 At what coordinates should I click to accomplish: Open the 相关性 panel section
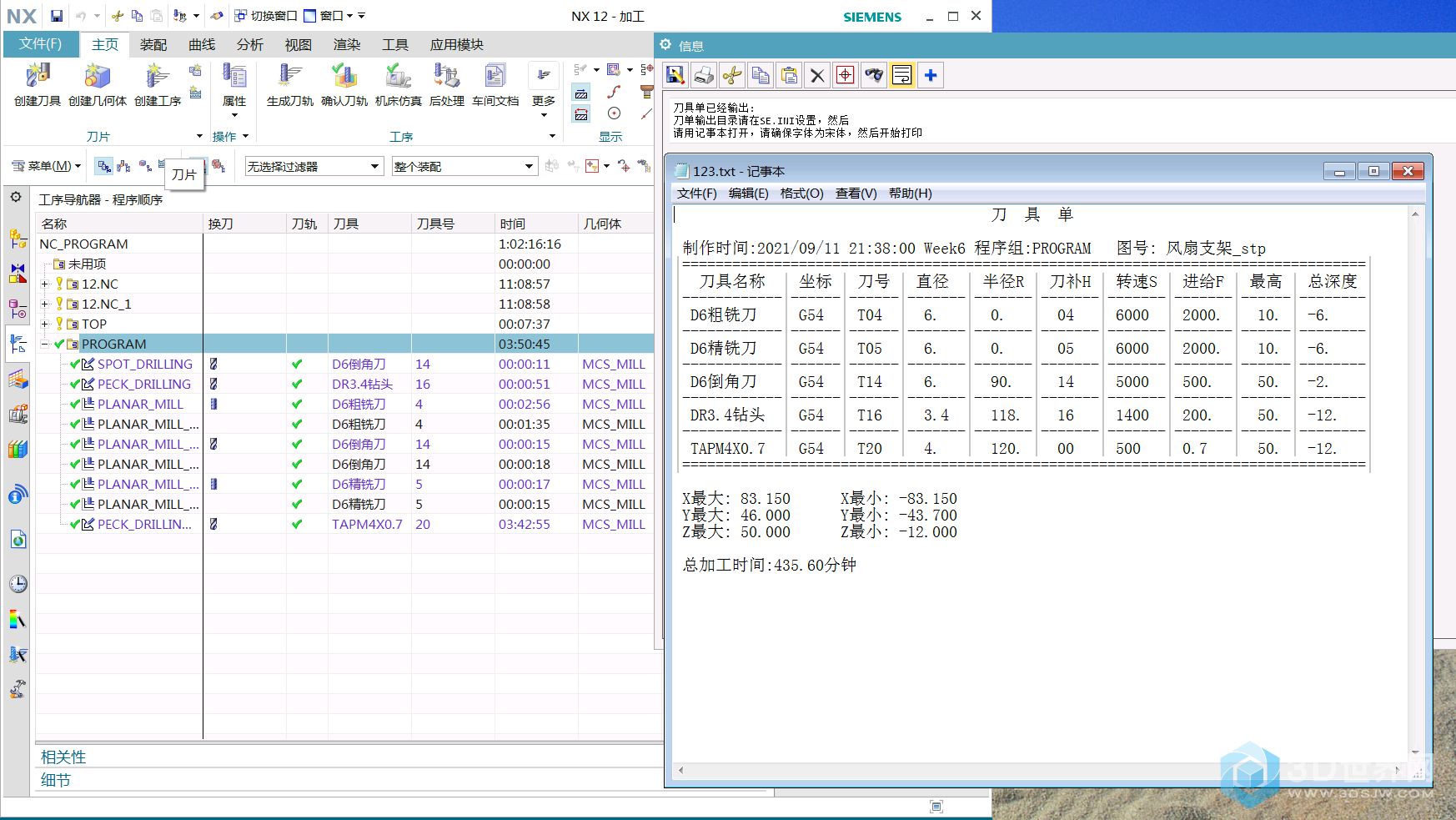[63, 757]
